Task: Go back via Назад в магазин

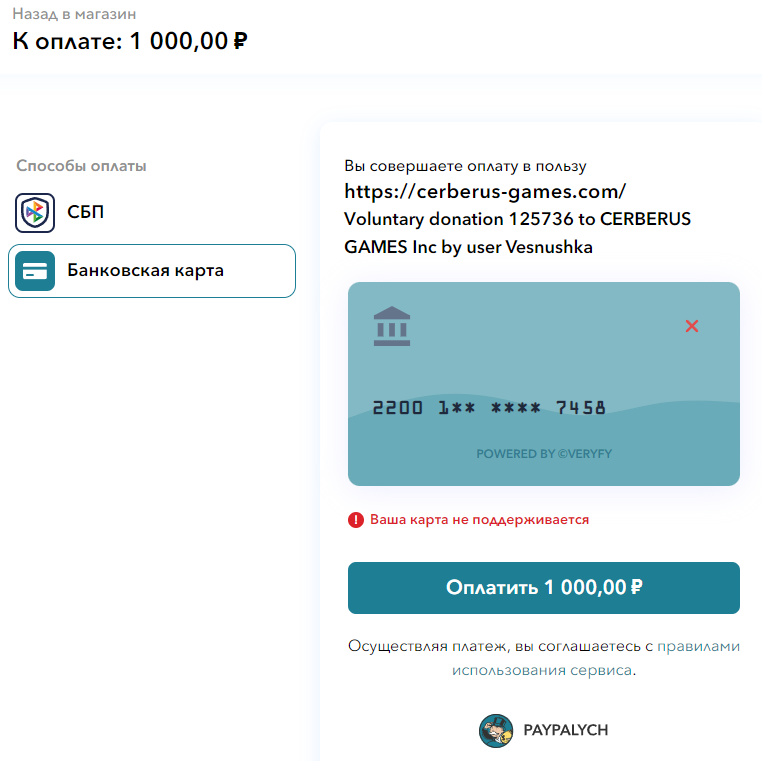Action: [x=74, y=15]
